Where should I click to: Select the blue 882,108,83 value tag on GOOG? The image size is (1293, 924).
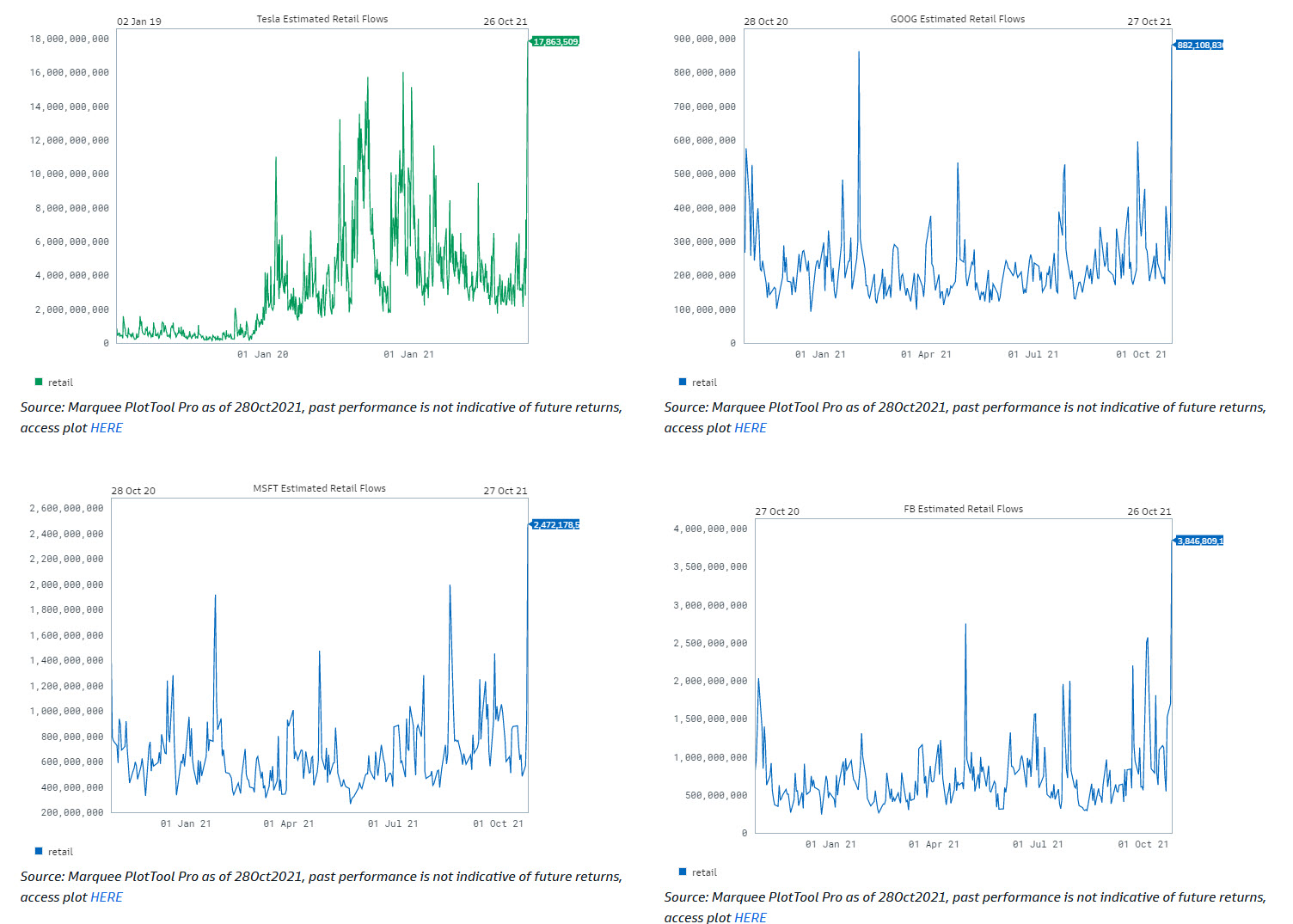click(1199, 45)
